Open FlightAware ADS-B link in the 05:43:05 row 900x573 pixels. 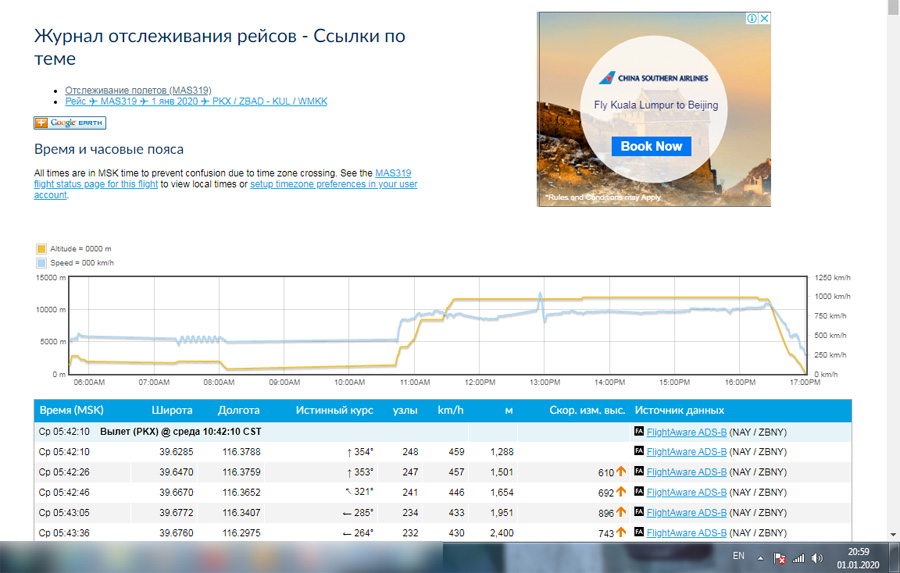[x=686, y=513]
